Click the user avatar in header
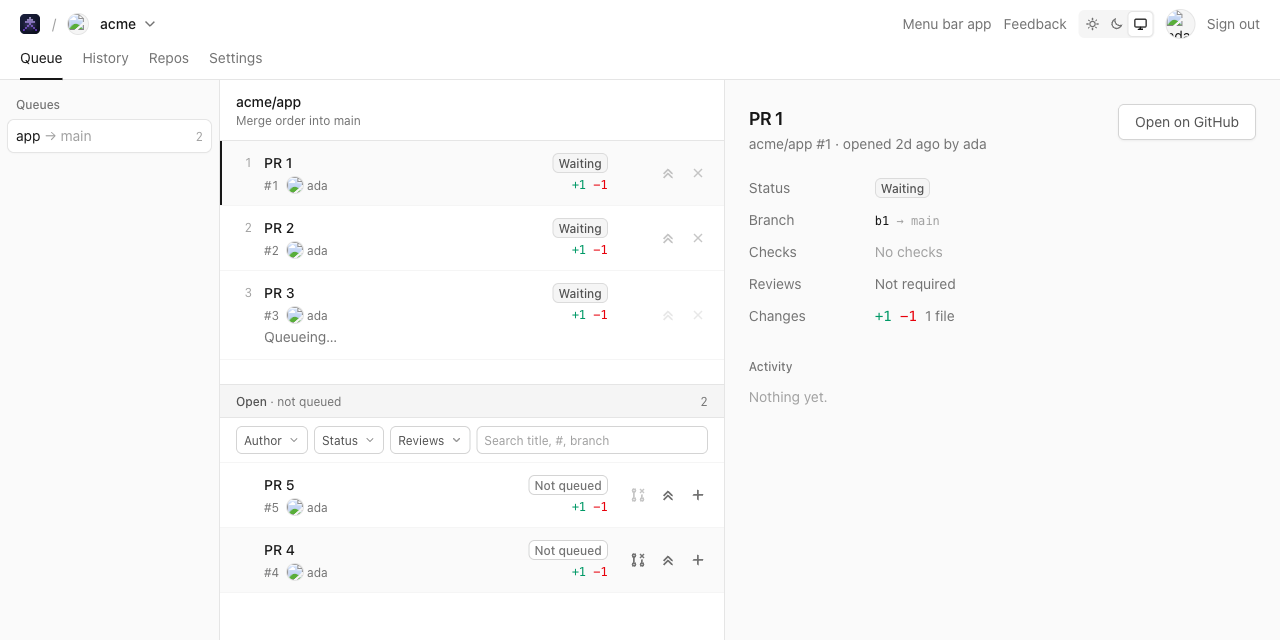The height and width of the screenshot is (640, 1280). [x=1180, y=24]
